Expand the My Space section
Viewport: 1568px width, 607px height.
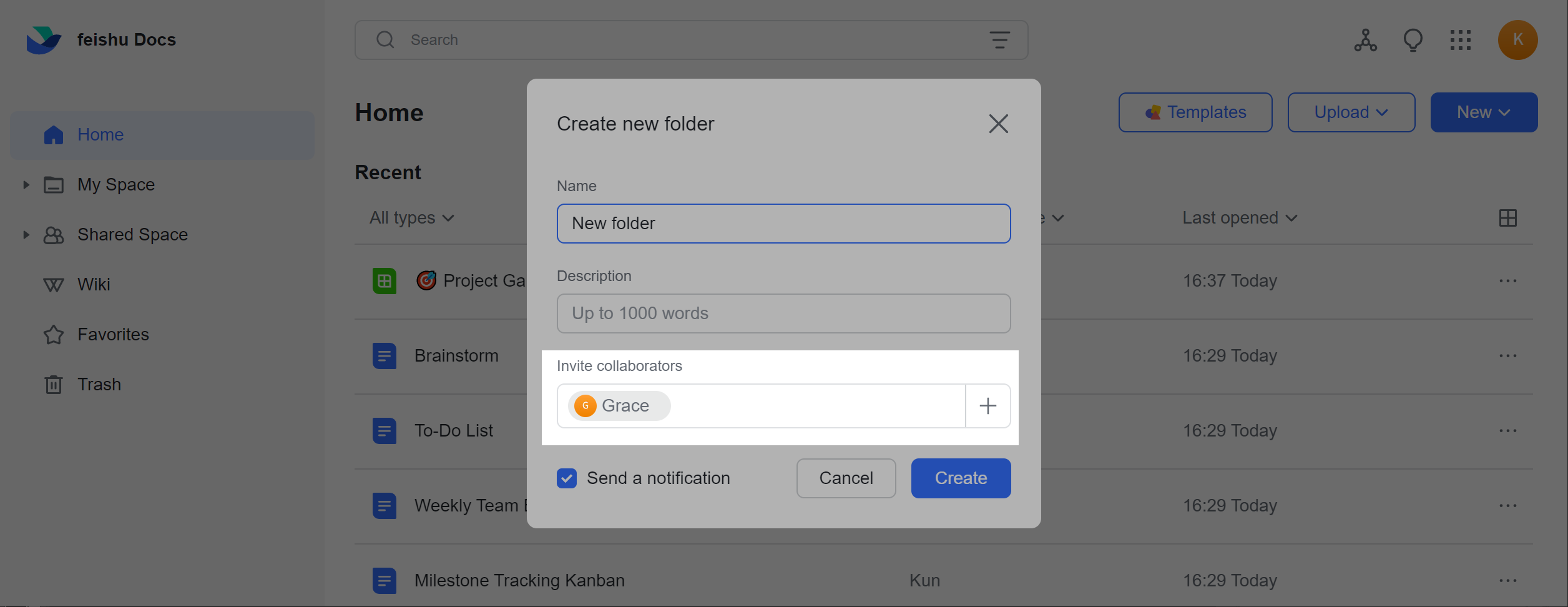tap(25, 184)
